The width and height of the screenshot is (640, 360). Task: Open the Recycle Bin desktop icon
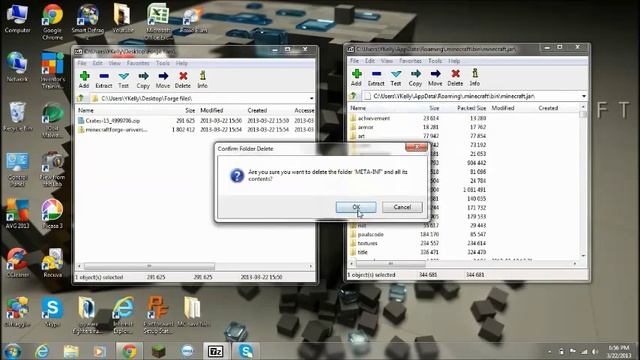18,117
